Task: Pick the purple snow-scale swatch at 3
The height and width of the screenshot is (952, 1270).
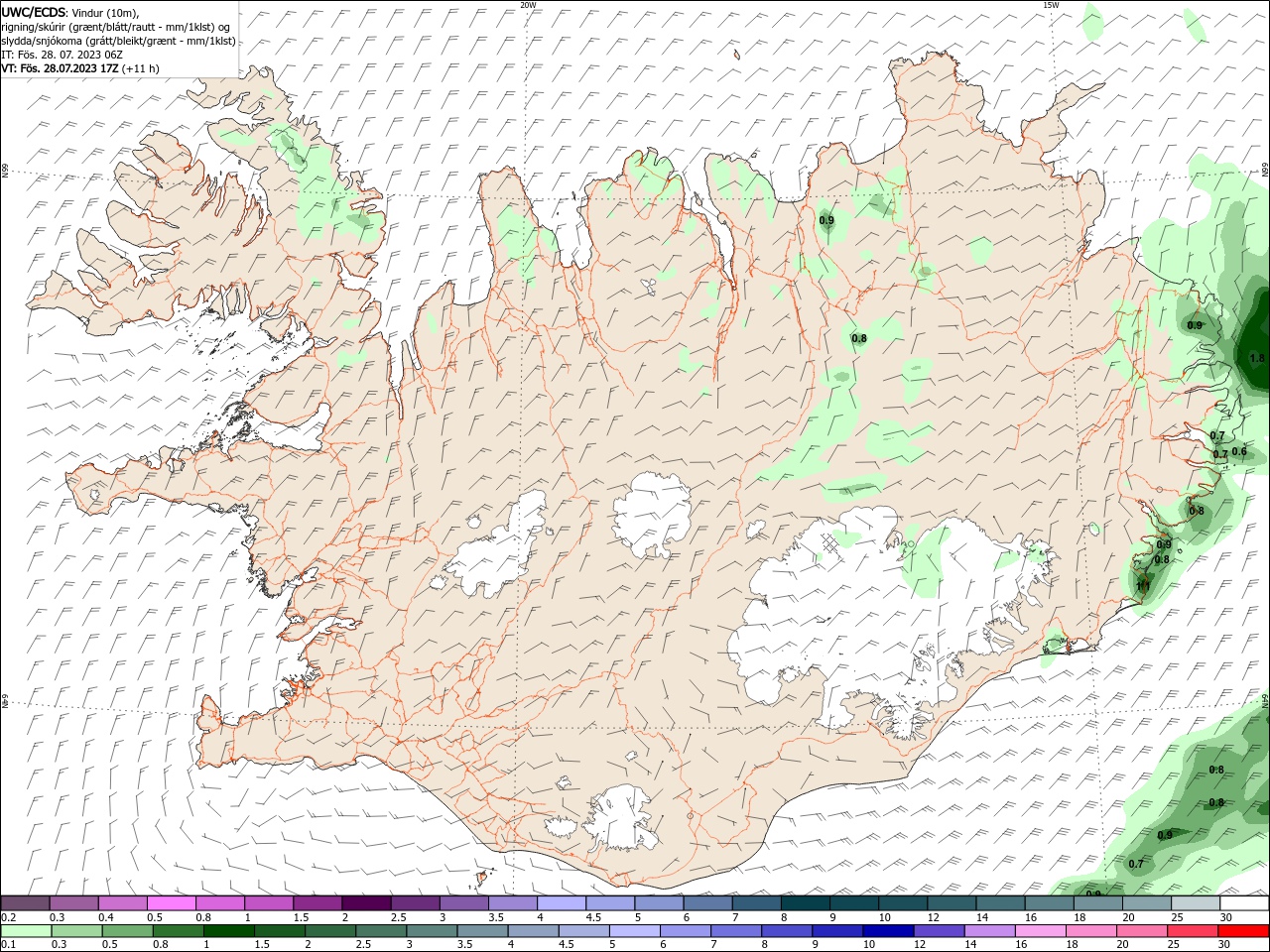Action: [463, 903]
